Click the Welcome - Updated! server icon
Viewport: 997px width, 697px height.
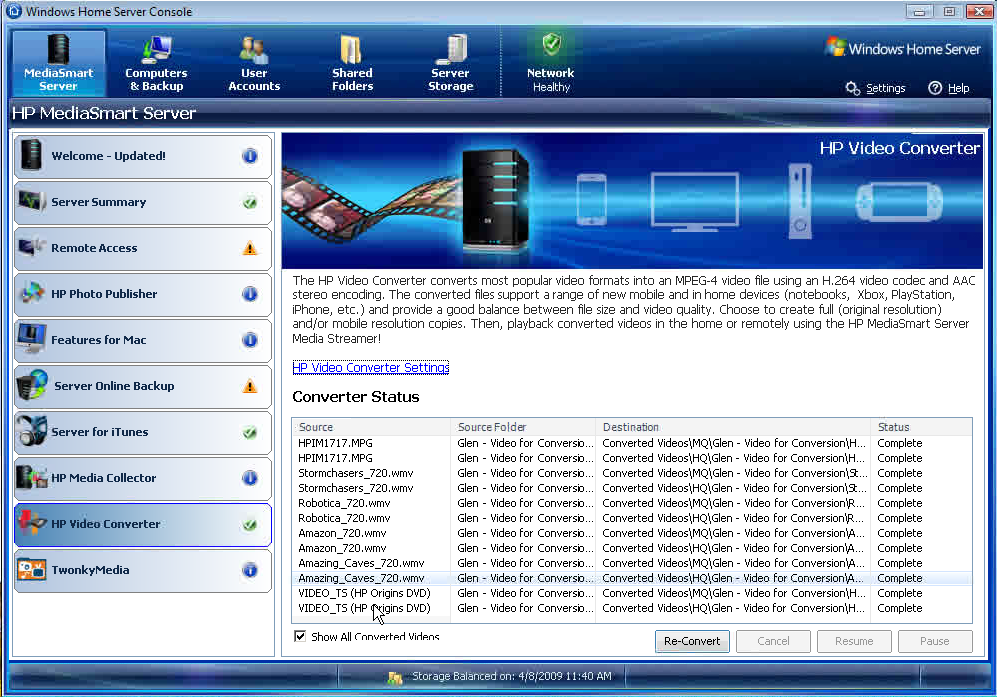click(31, 155)
